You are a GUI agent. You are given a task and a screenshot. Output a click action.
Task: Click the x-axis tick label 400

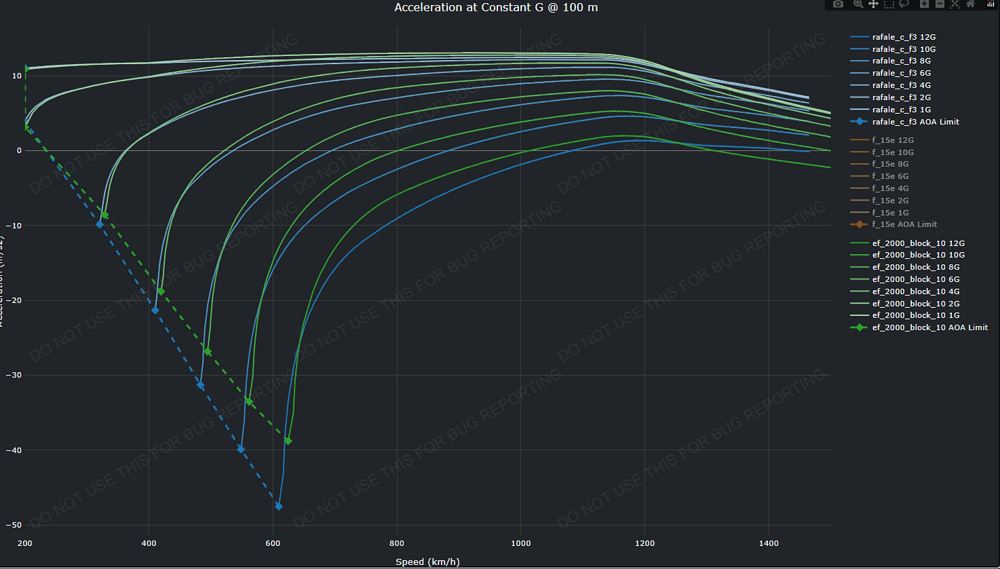(149, 543)
